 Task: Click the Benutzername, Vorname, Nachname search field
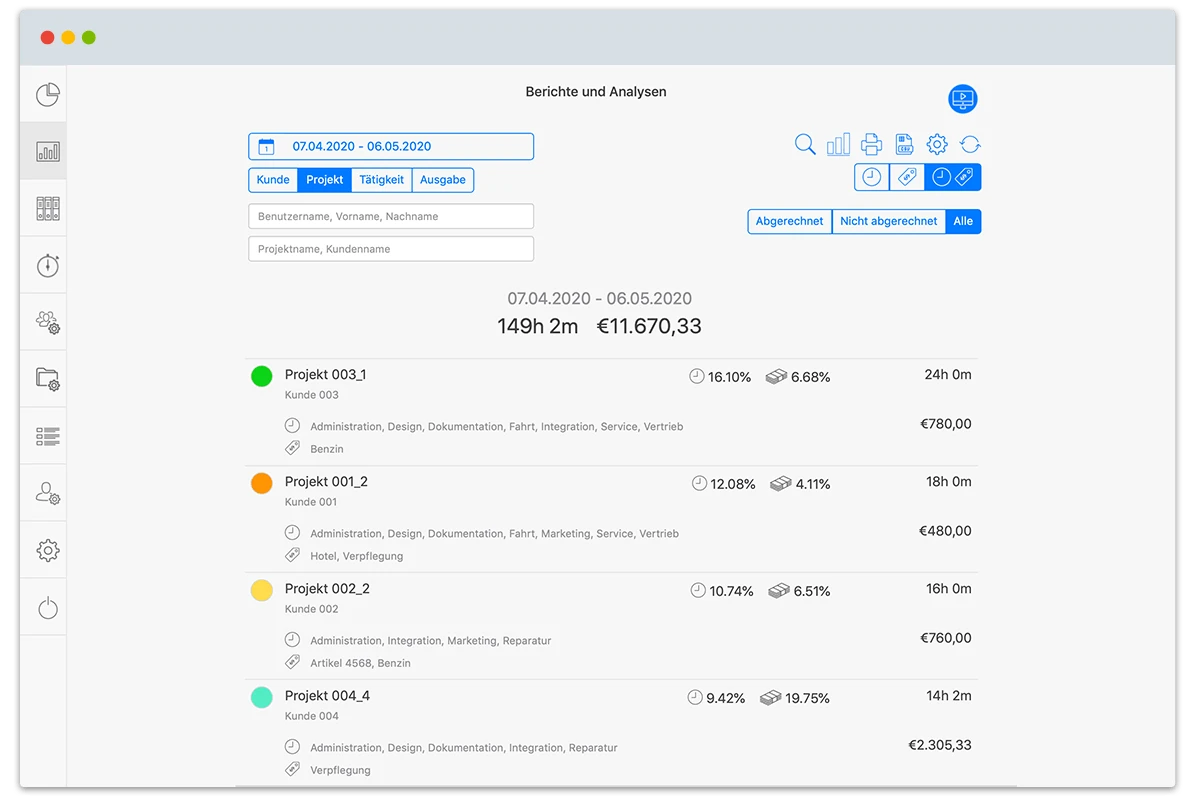click(x=391, y=216)
